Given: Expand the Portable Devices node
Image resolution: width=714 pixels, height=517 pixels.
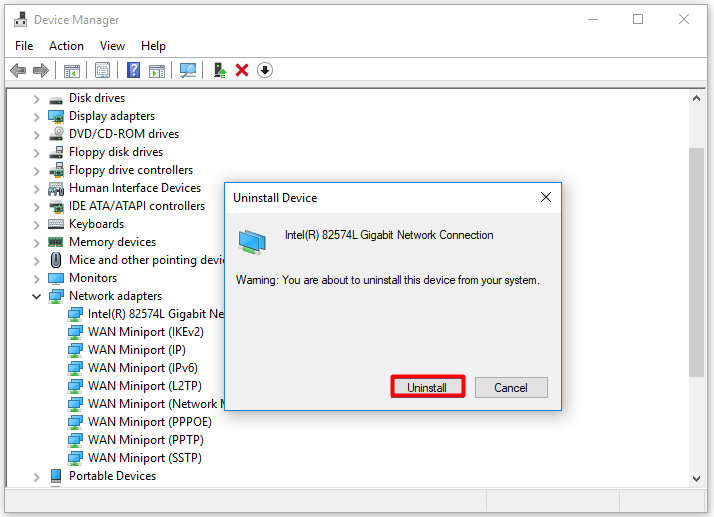Looking at the screenshot, I should tap(36, 477).
